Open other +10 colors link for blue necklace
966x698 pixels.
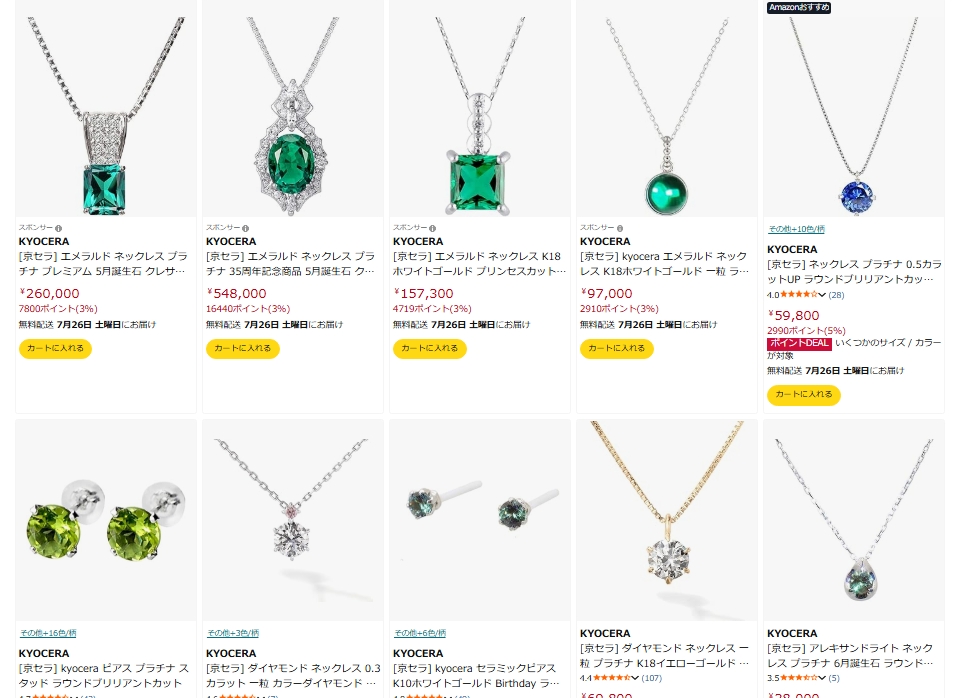point(796,229)
